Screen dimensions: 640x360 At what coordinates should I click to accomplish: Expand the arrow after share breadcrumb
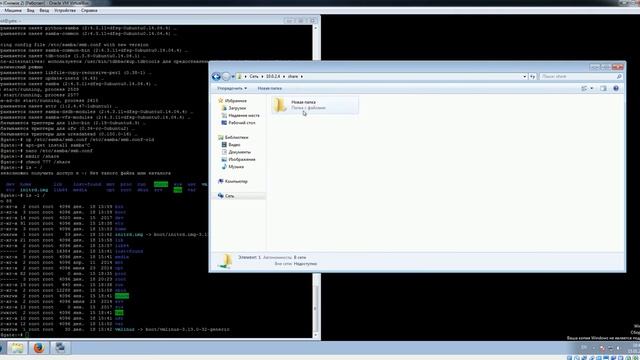[302, 76]
